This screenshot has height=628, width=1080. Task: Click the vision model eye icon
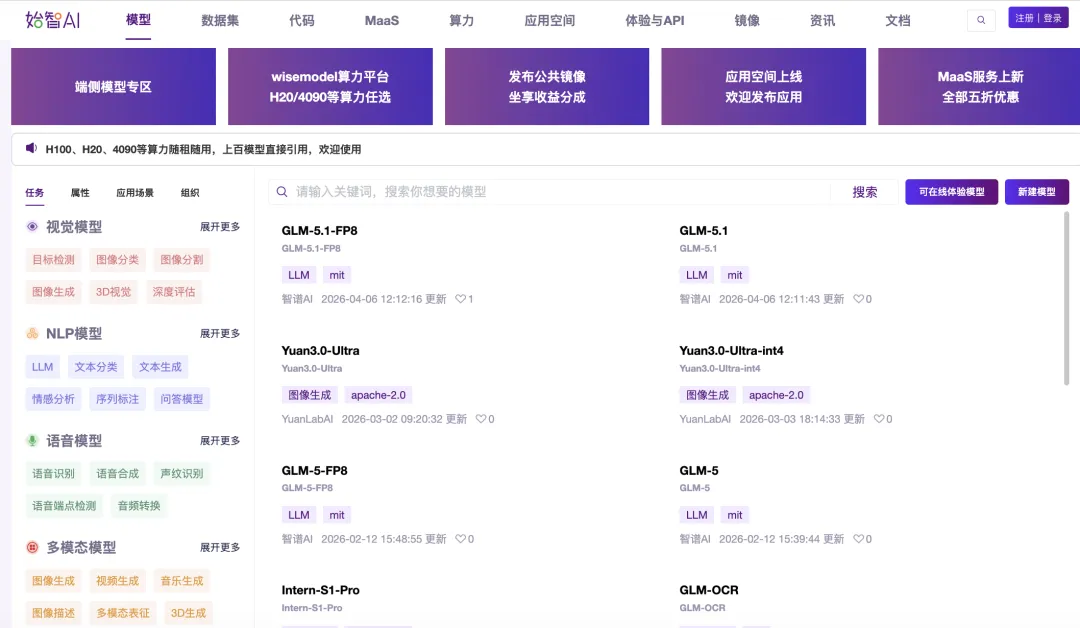(x=32, y=227)
